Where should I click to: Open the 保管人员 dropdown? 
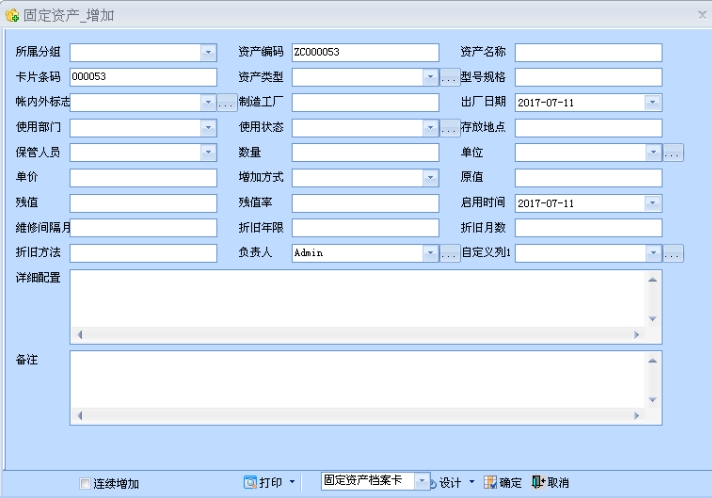tap(208, 153)
